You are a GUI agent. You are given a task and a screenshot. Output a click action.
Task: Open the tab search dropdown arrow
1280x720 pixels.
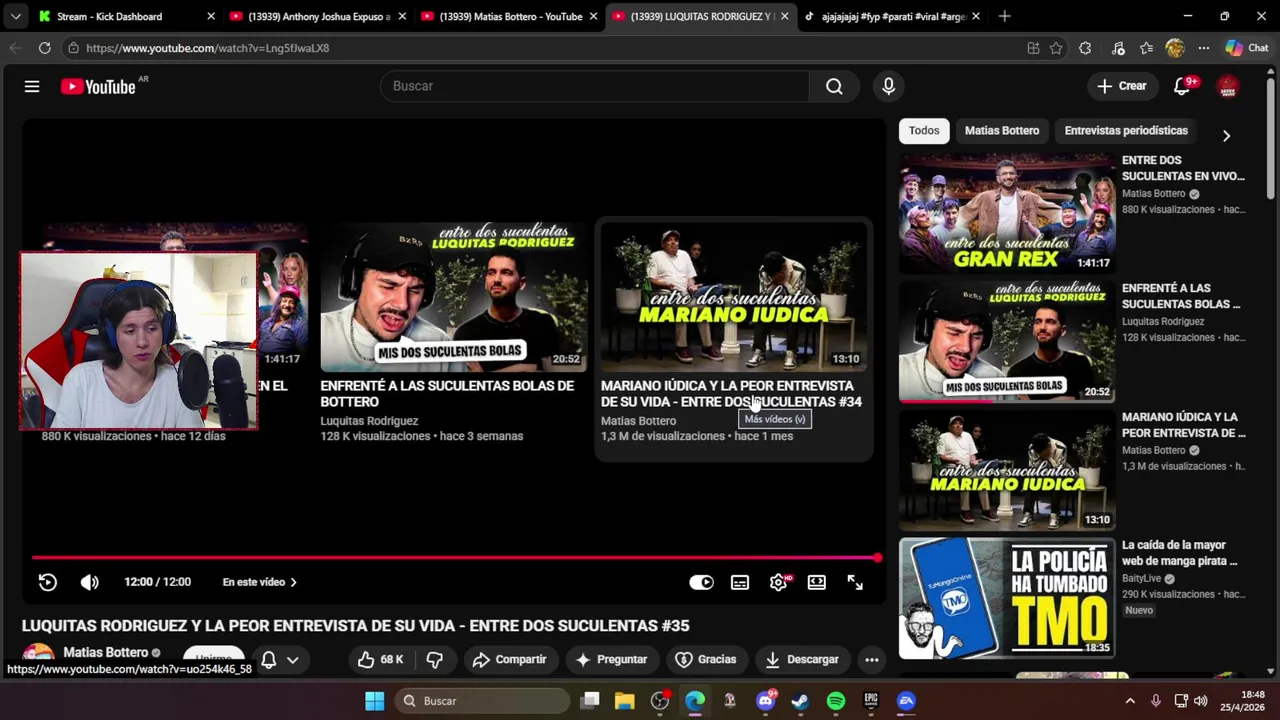[15, 16]
